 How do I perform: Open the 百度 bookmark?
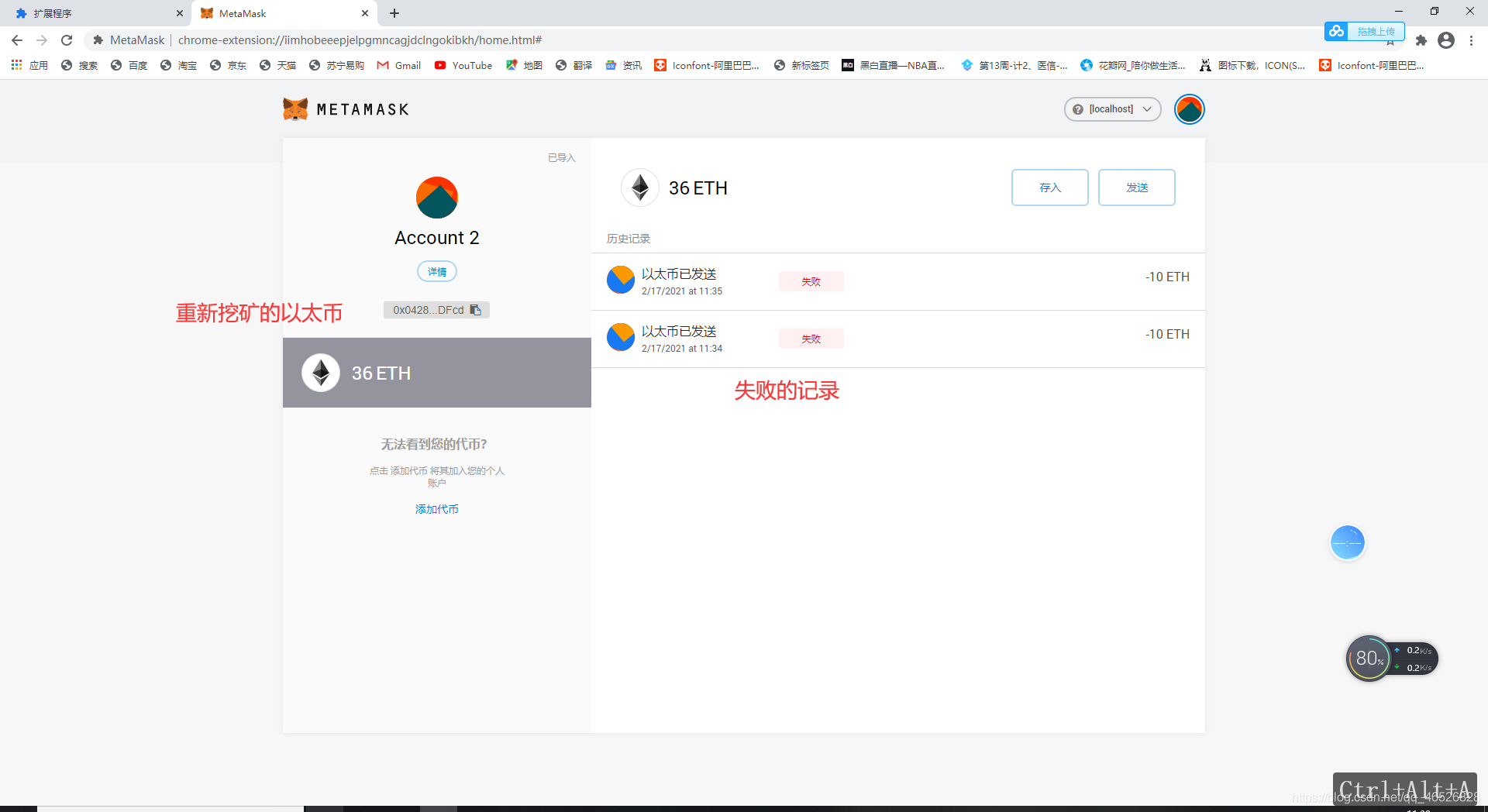(x=129, y=66)
